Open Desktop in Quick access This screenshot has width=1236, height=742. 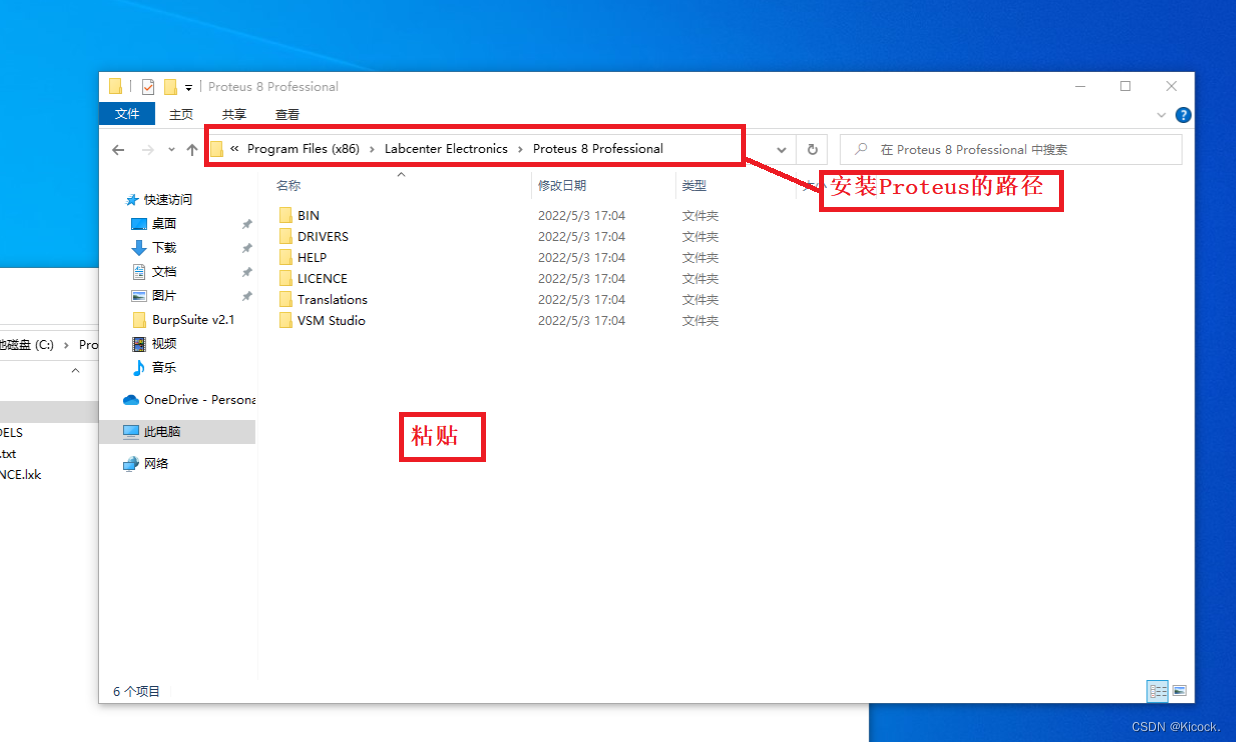pos(164,223)
